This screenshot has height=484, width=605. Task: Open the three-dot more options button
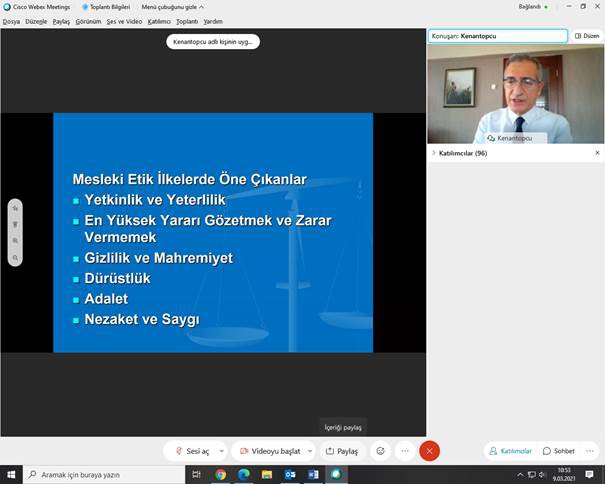pos(405,451)
